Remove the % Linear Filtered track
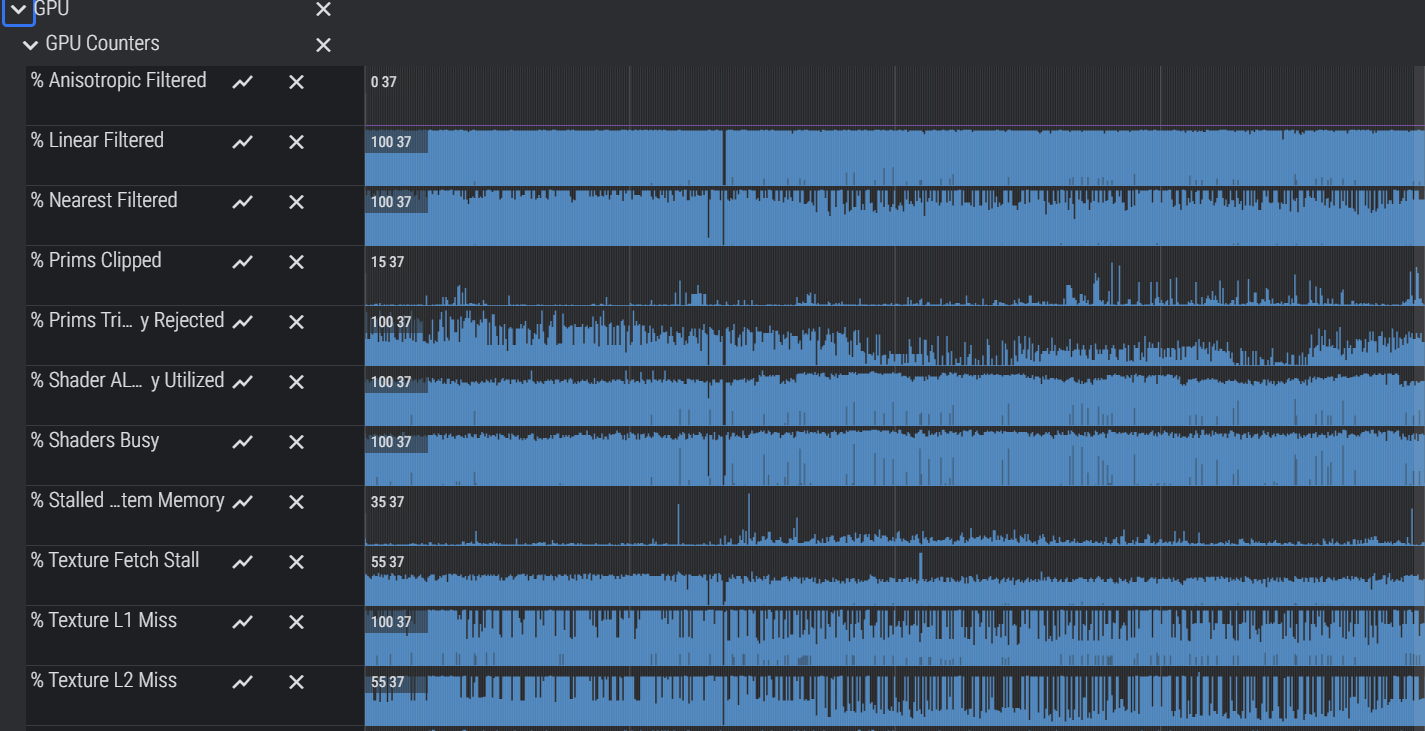This screenshot has height=731, width=1425. [296, 142]
